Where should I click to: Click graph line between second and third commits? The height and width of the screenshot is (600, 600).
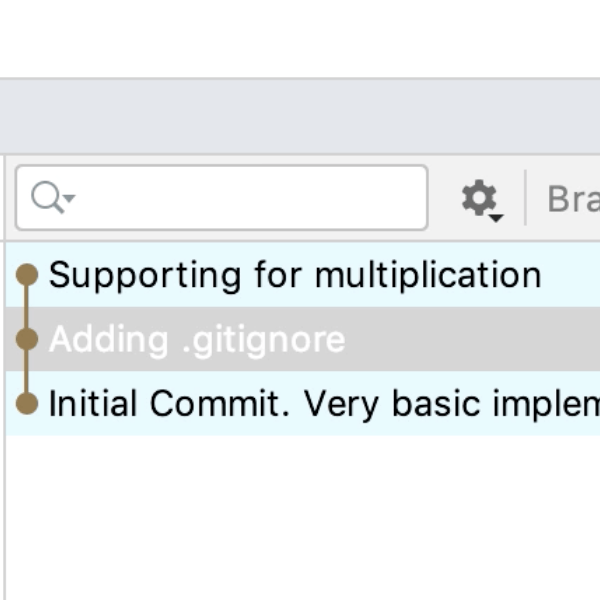(27, 371)
